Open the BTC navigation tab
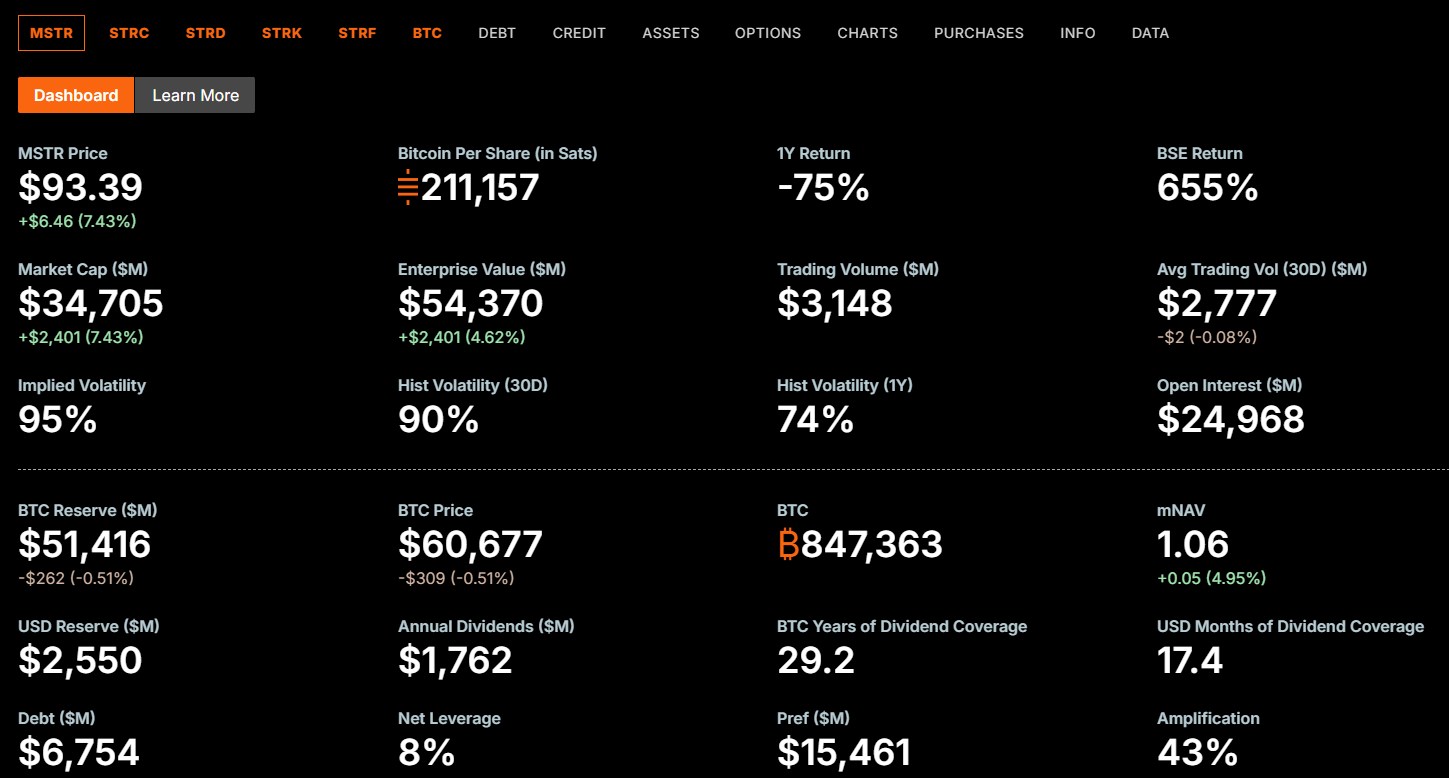 click(x=427, y=33)
